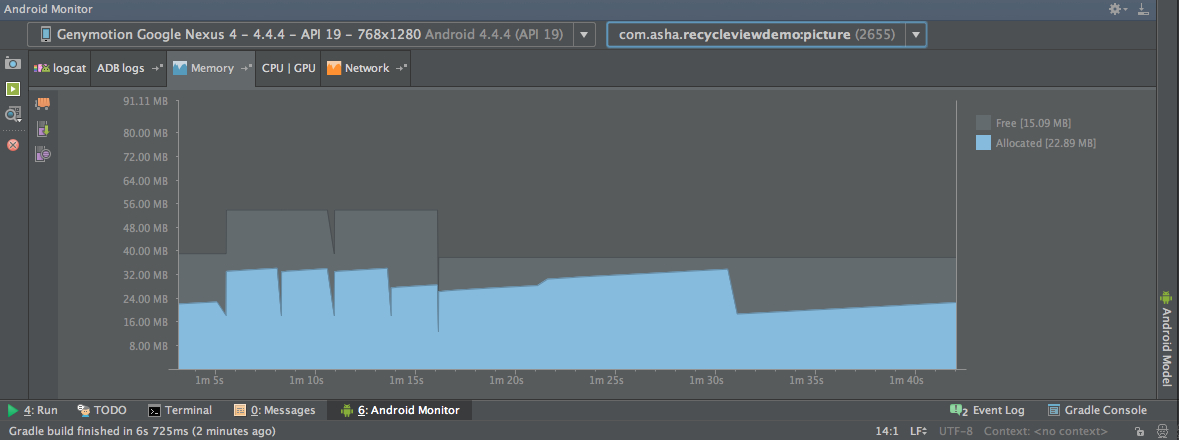Click the green screen record icon
Screen dimensions: 1179x440
coord(13,89)
